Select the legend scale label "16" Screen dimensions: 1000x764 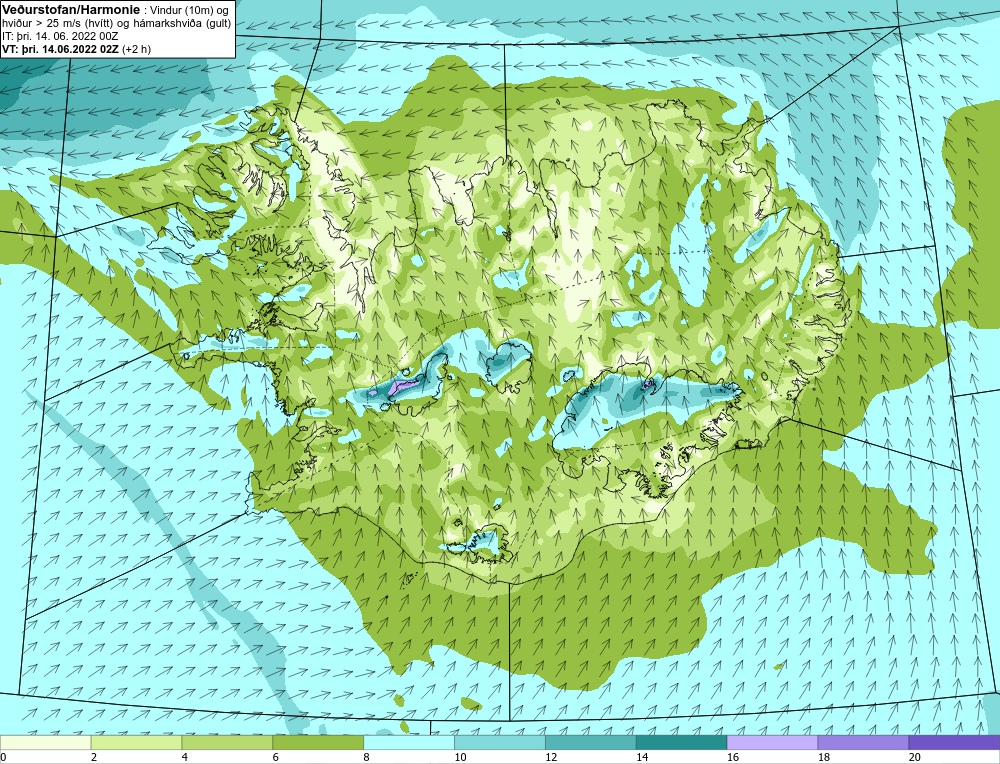coord(733,757)
